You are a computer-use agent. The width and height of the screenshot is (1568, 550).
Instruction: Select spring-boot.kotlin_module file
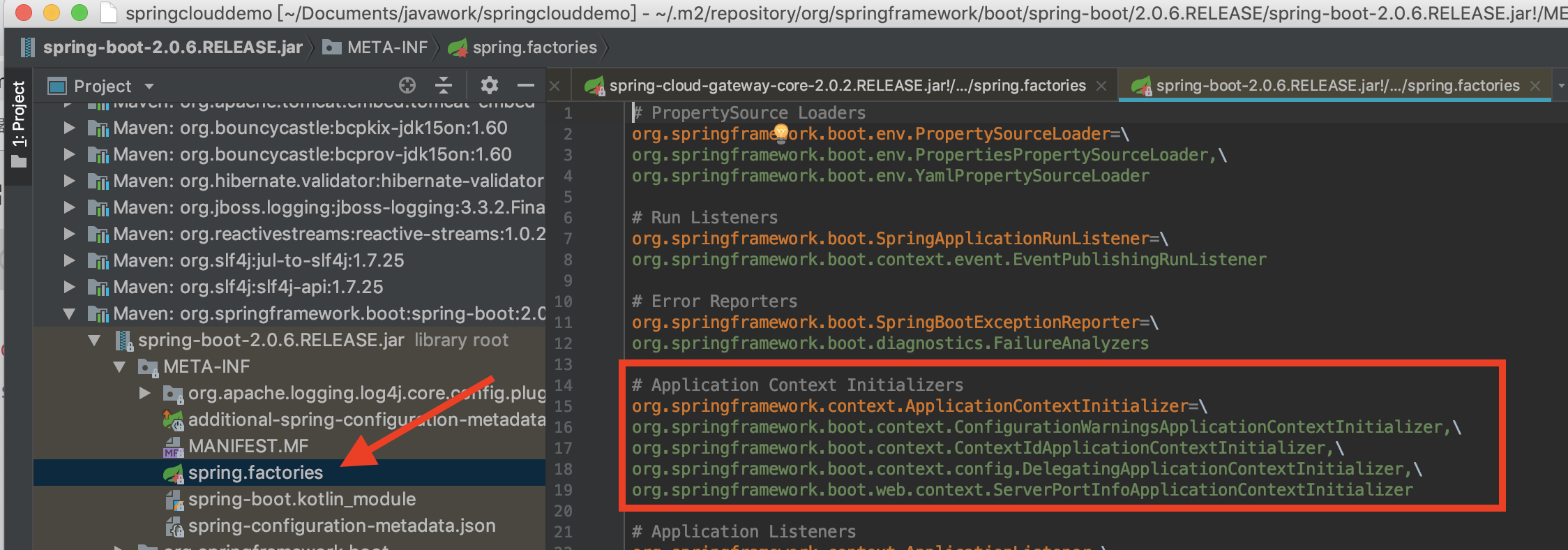[x=289, y=499]
